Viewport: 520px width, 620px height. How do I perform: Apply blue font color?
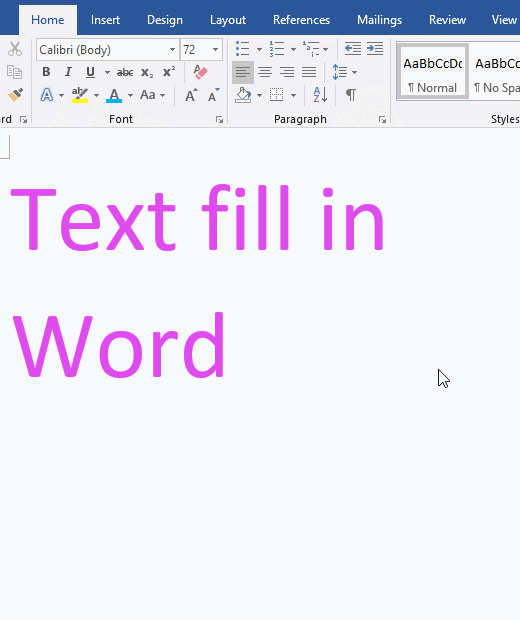click(114, 95)
